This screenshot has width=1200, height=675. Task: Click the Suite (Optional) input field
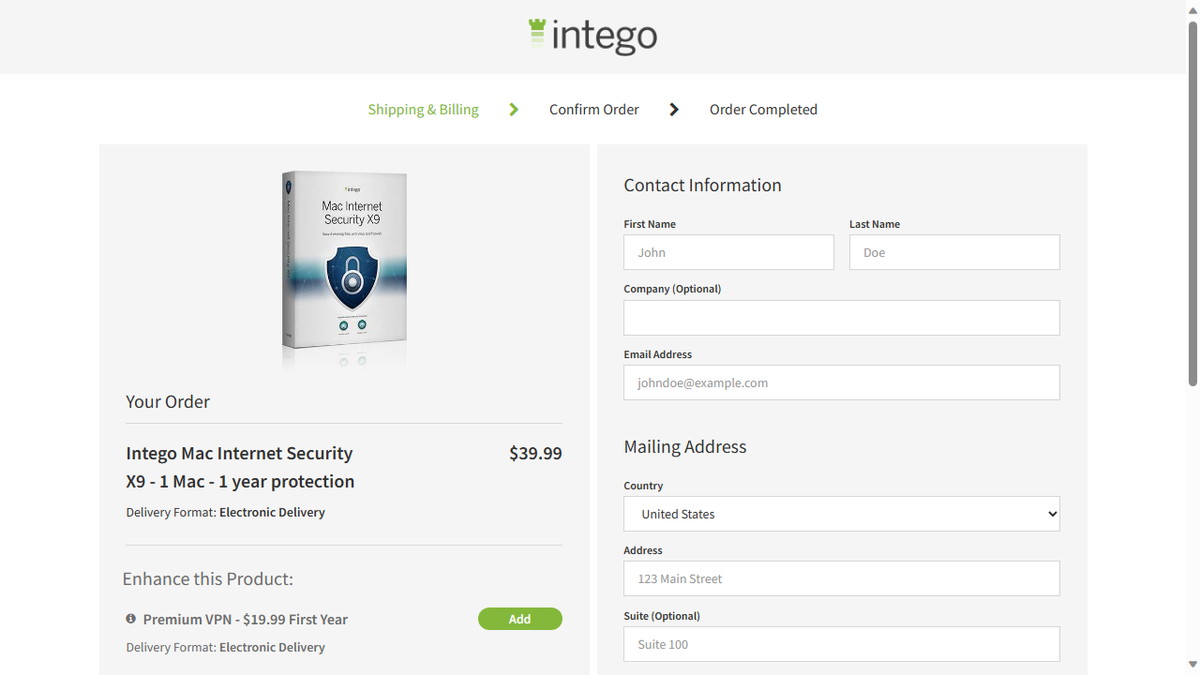pos(841,644)
